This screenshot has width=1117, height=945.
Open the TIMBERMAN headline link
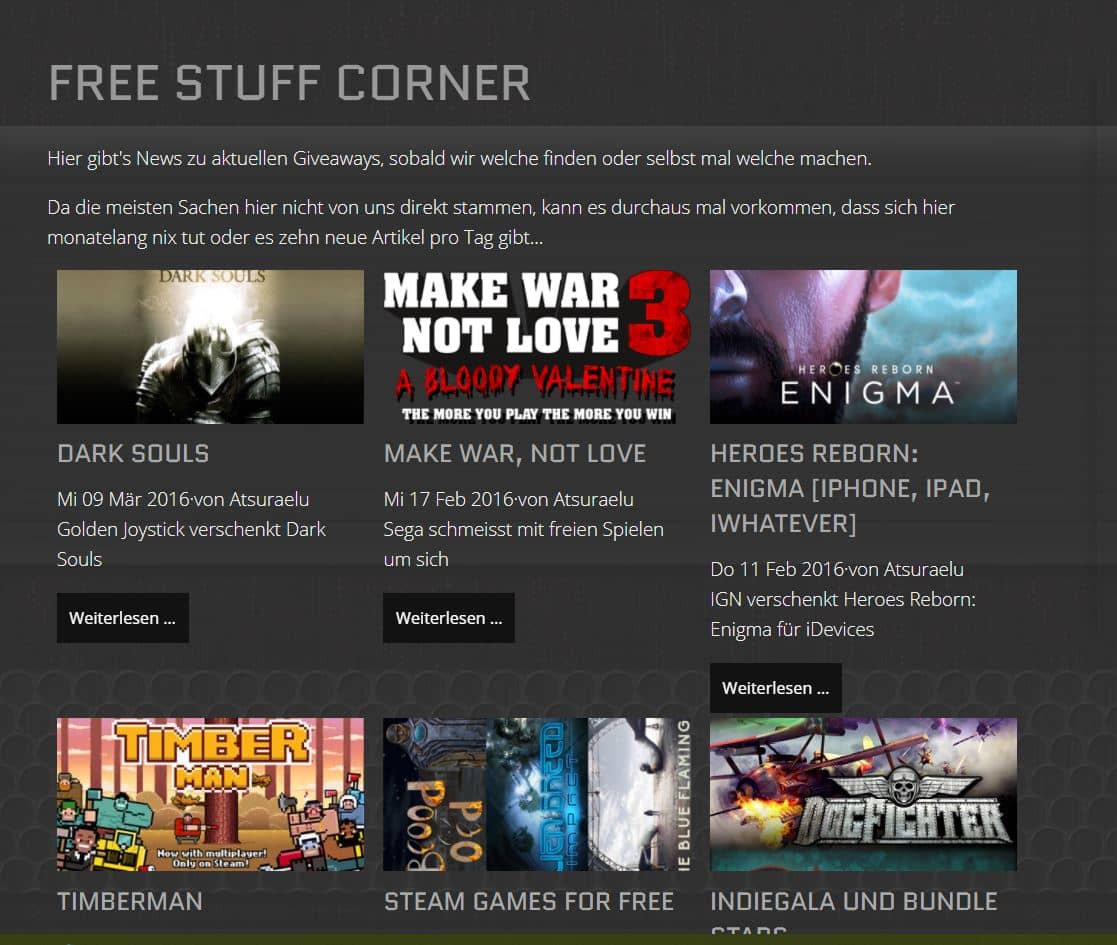tap(130, 902)
